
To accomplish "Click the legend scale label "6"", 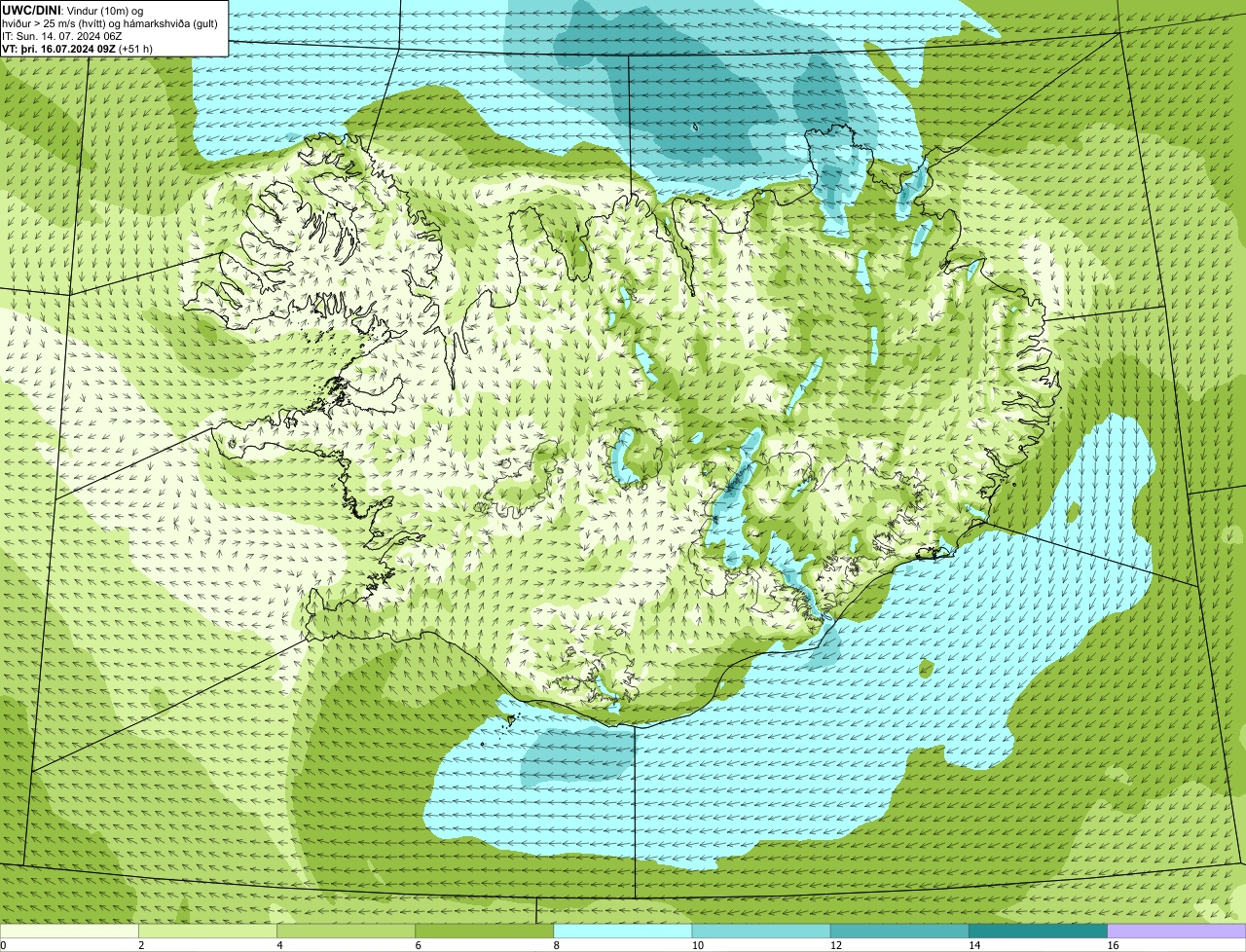I will [419, 945].
